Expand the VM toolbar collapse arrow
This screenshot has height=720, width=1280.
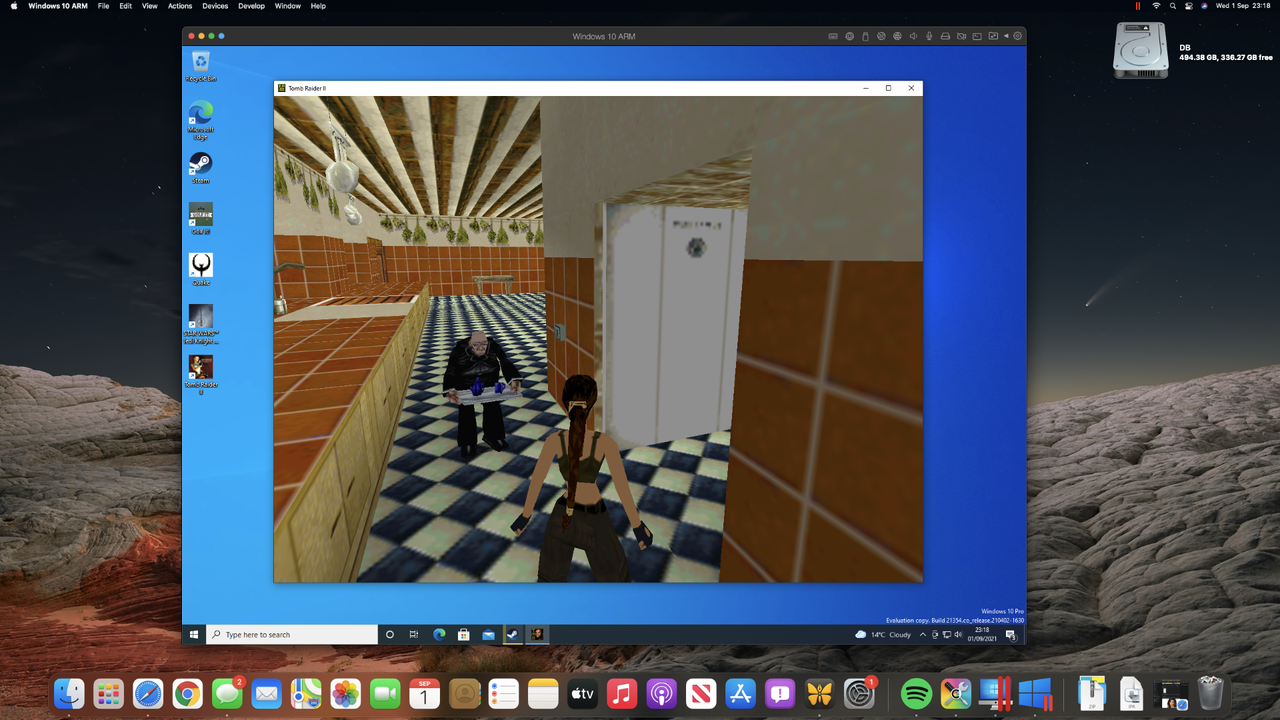click(x=1007, y=36)
